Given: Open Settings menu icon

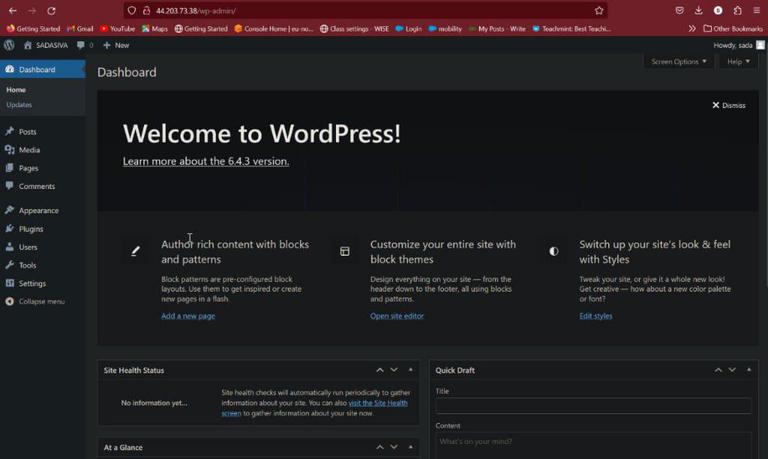Looking at the screenshot, I should coord(9,283).
